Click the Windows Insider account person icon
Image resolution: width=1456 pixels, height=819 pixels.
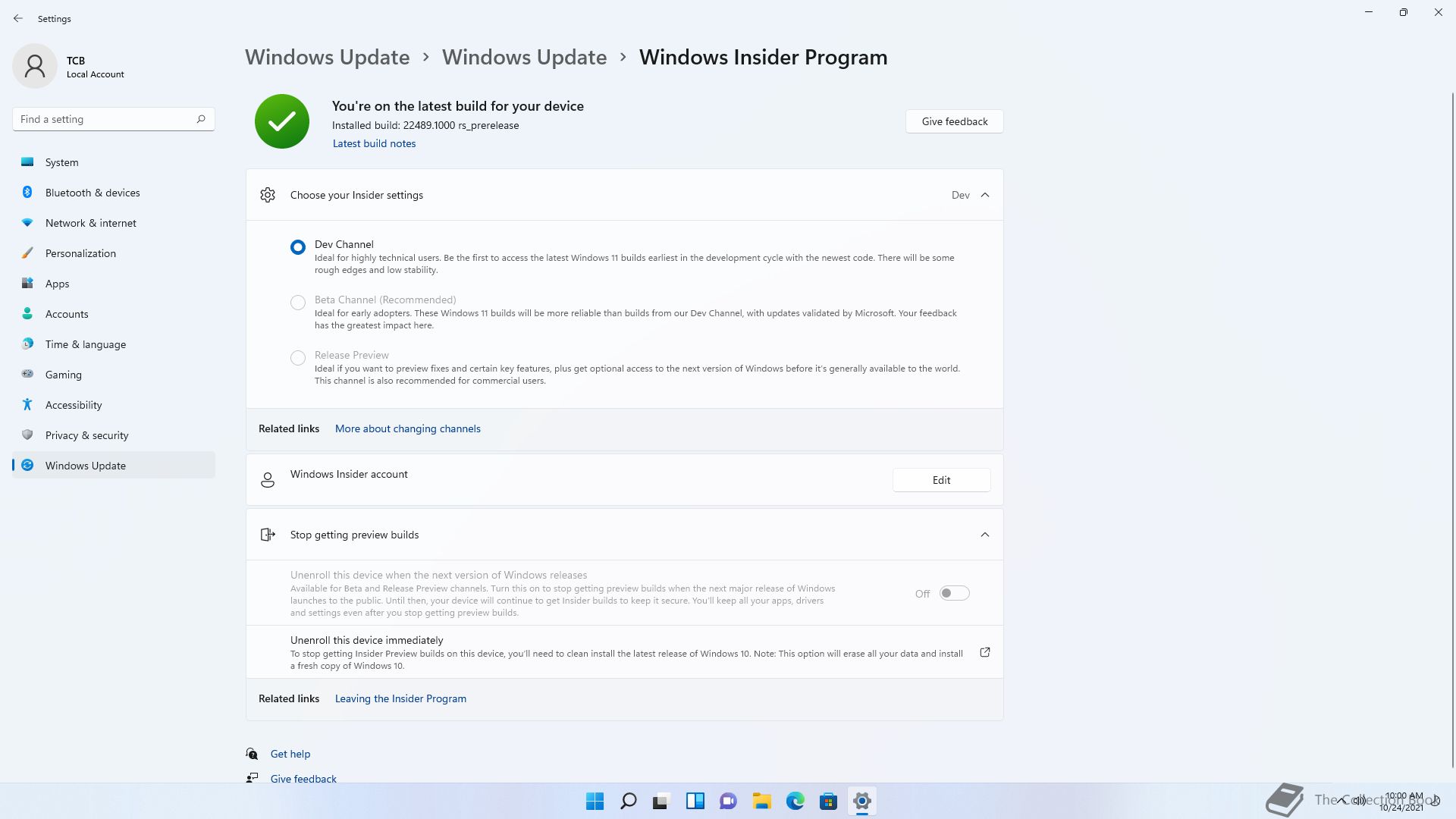click(x=268, y=480)
